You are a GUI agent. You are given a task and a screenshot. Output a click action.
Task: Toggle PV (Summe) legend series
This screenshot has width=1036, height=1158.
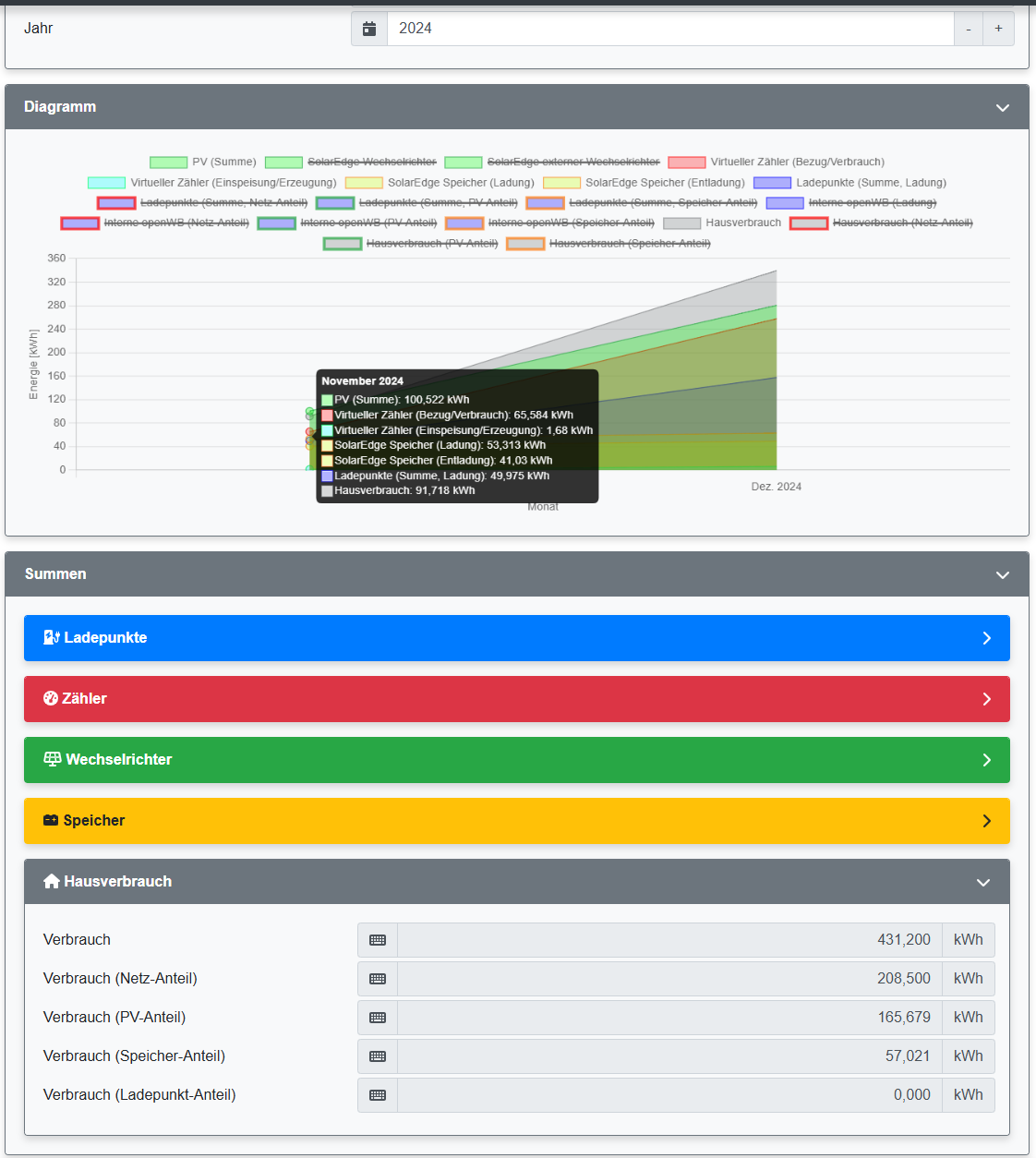click(203, 163)
